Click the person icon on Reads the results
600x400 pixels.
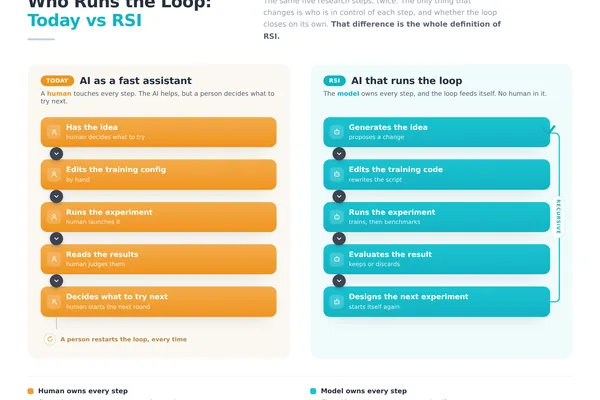click(54, 259)
